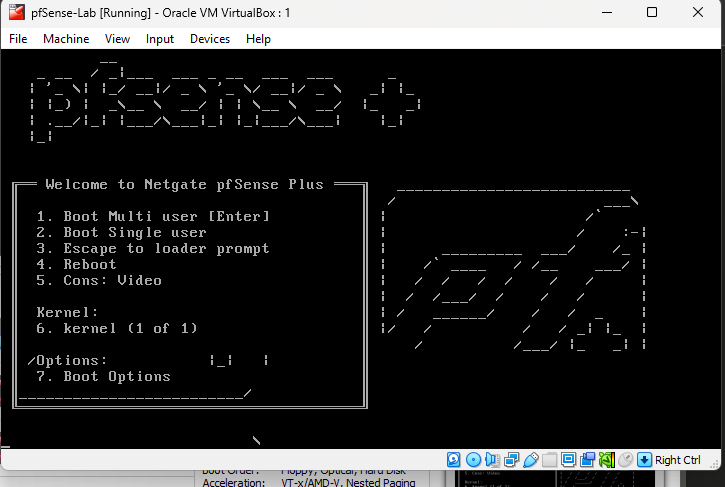Click the '1. Boot Multi user [Enter]' line
The width and height of the screenshot is (725, 487).
(x=153, y=216)
